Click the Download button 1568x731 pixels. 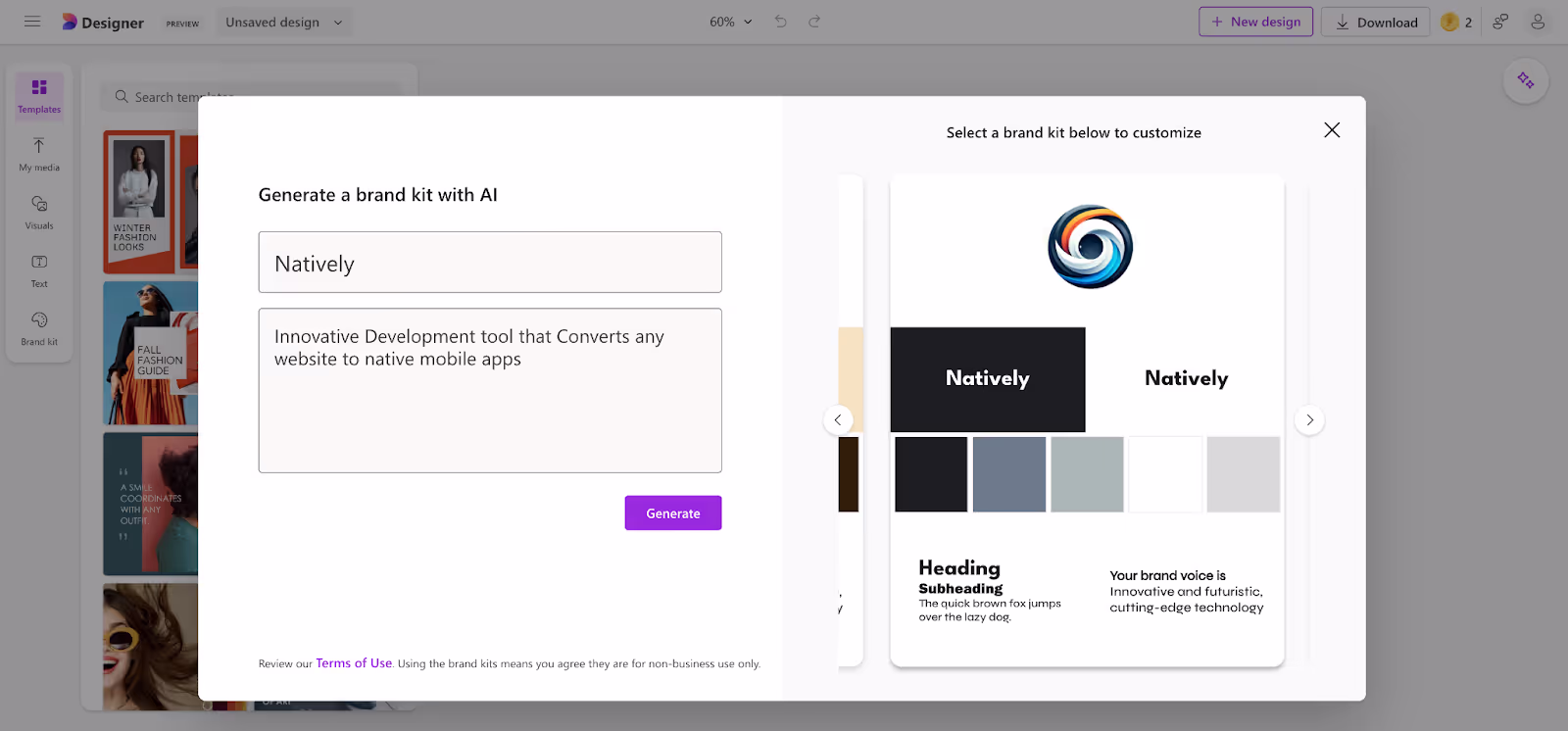(1376, 22)
